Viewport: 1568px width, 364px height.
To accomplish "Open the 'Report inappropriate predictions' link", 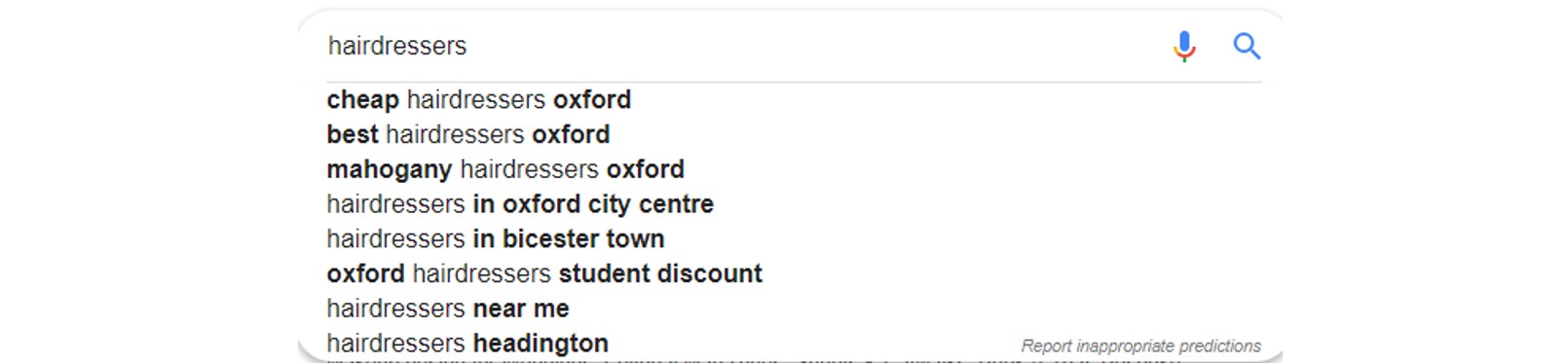I will 1140,346.
